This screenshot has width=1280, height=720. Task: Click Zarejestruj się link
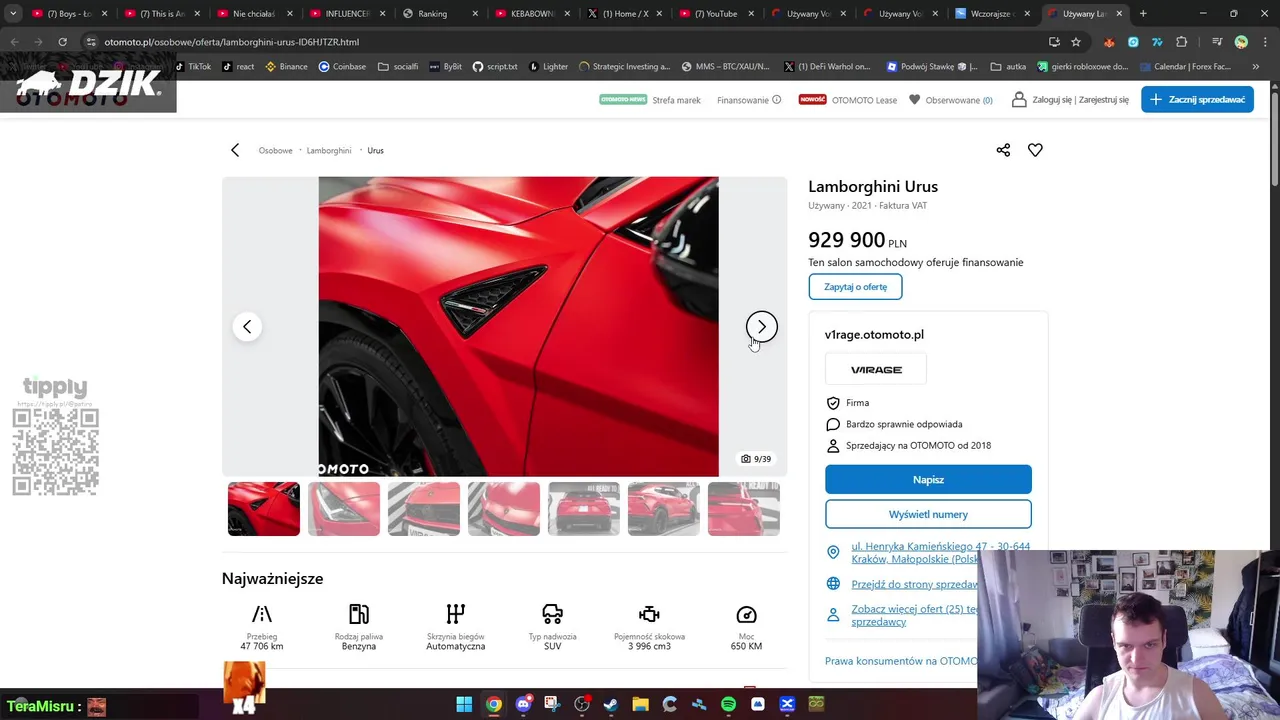point(1103,100)
